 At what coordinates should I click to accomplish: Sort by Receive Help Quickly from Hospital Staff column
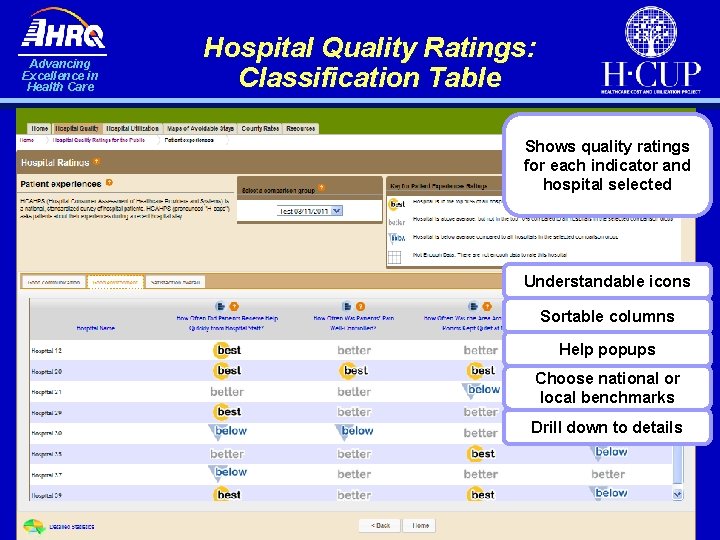tap(227, 323)
